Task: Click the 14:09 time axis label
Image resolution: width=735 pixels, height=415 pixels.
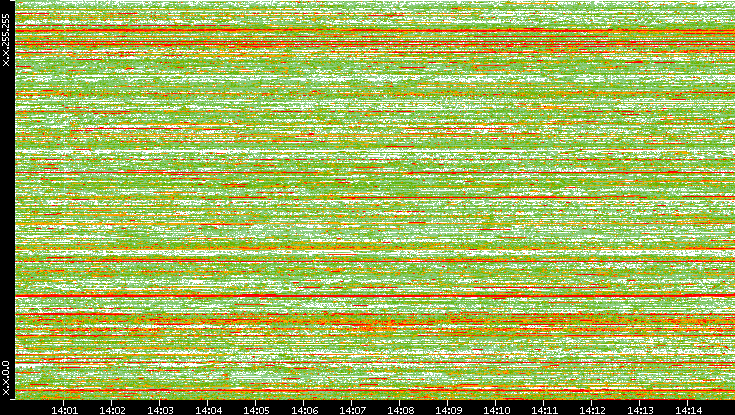Action: pyautogui.click(x=448, y=410)
